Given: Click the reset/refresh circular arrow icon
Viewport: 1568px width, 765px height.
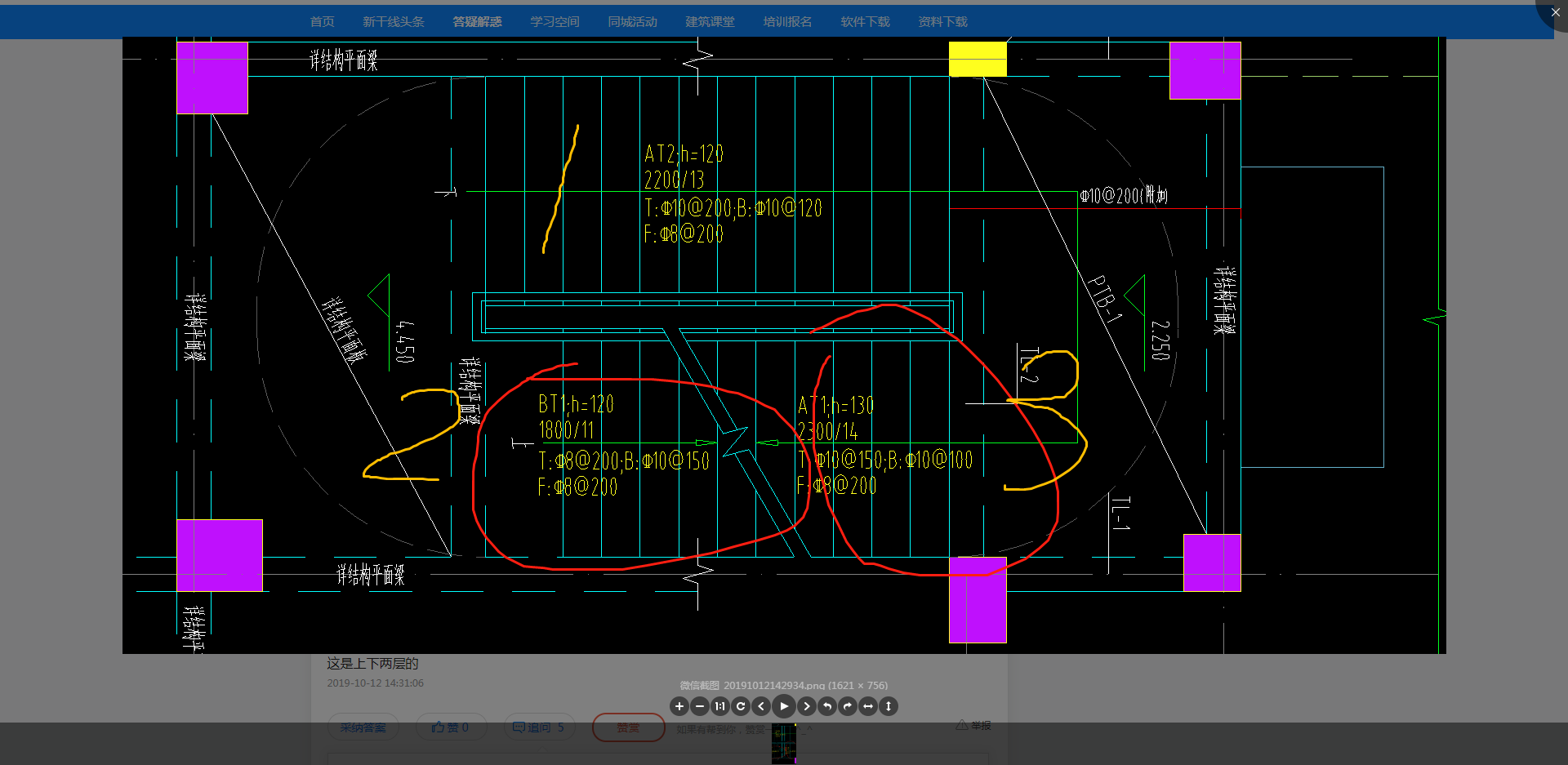Looking at the screenshot, I should click(741, 706).
